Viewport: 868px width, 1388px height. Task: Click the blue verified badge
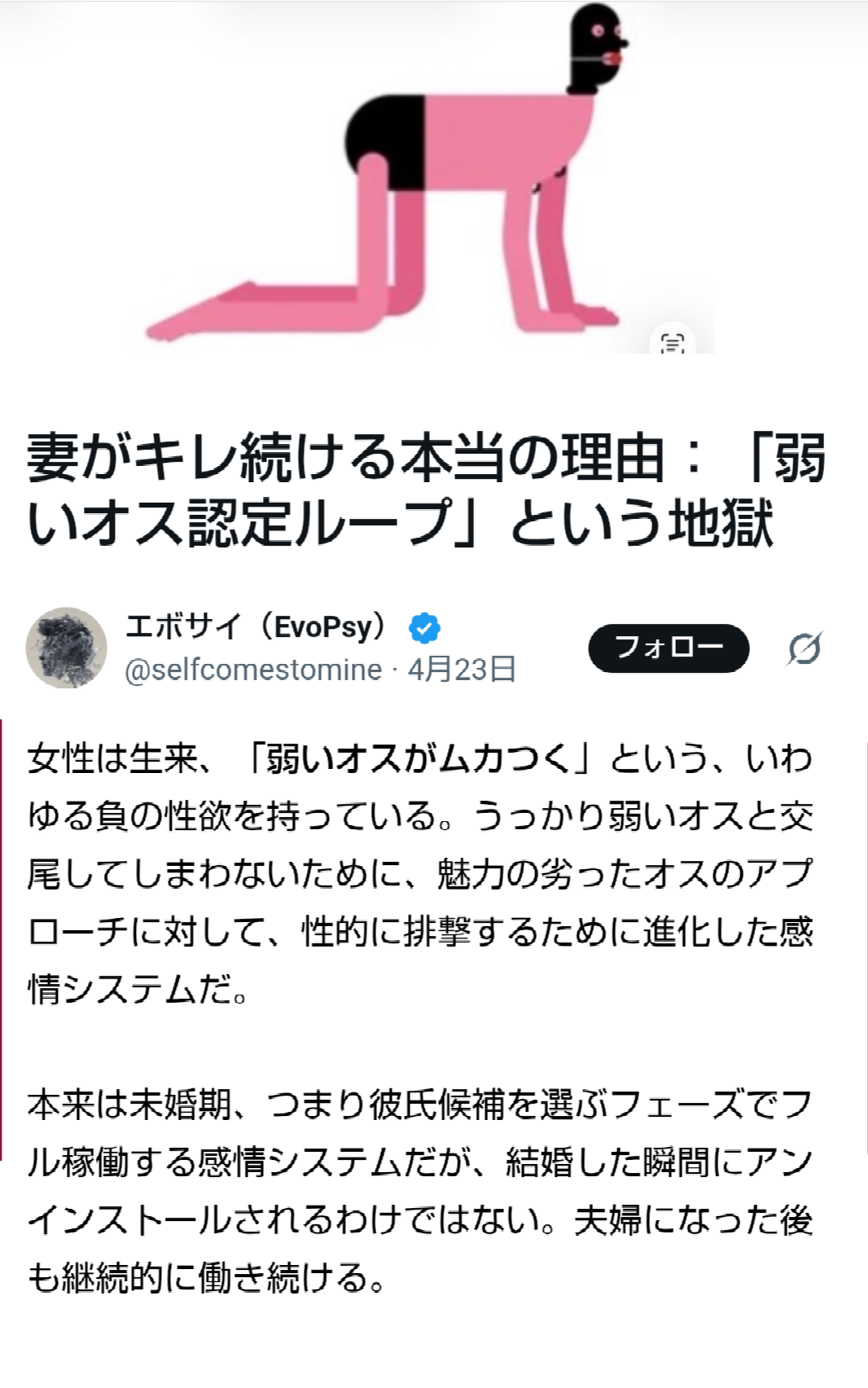[424, 628]
